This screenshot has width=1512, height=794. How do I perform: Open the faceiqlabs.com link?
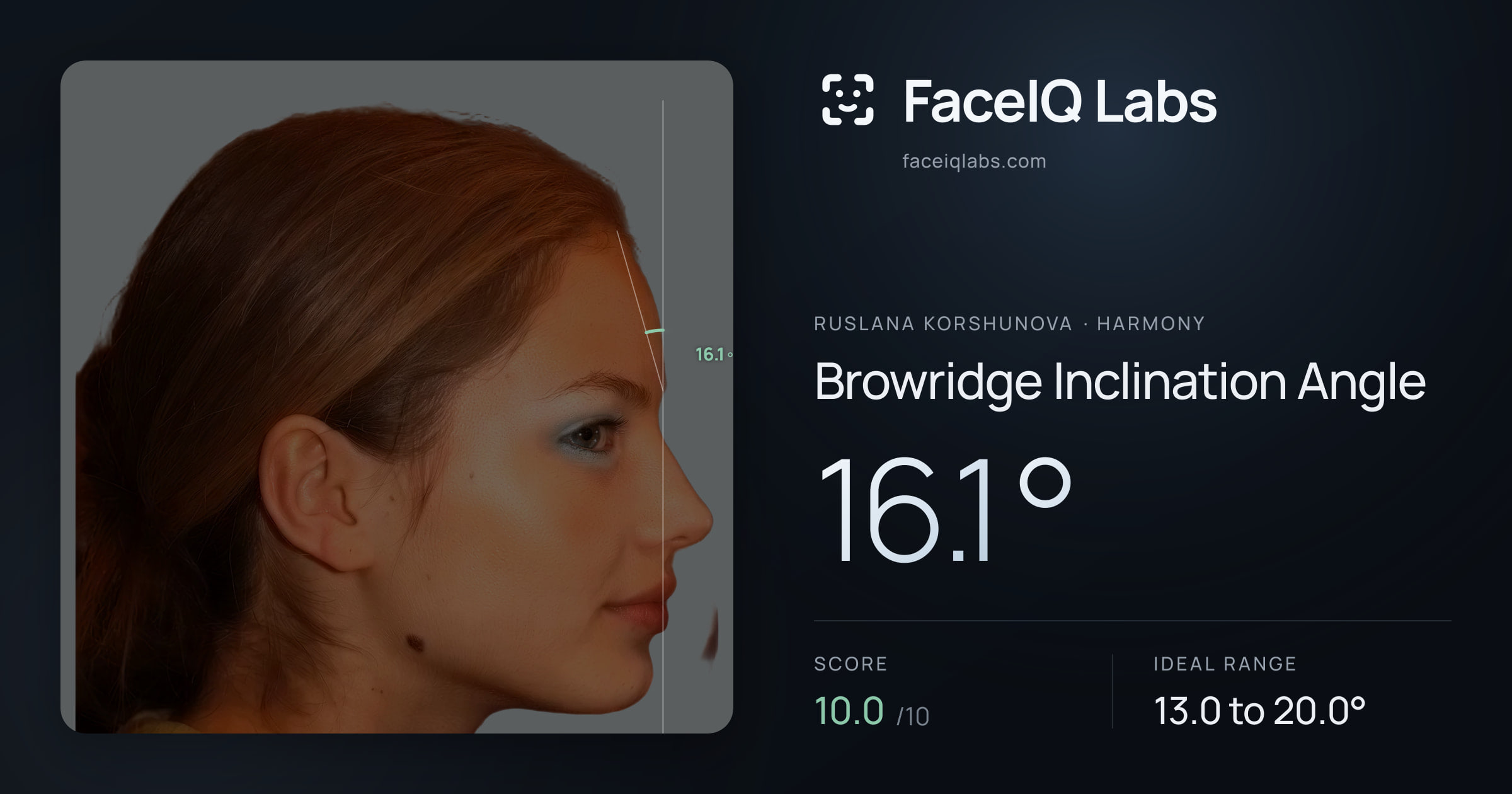coord(974,161)
